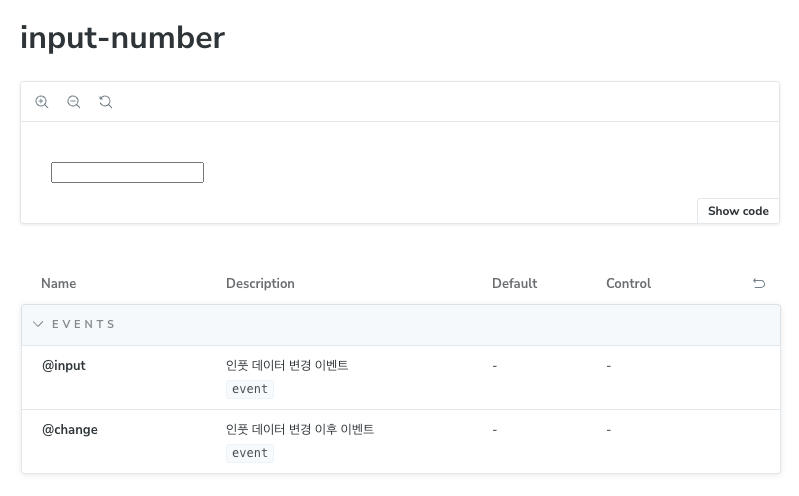The height and width of the screenshot is (496, 799).
Task: Select the Default column header
Action: point(515,283)
